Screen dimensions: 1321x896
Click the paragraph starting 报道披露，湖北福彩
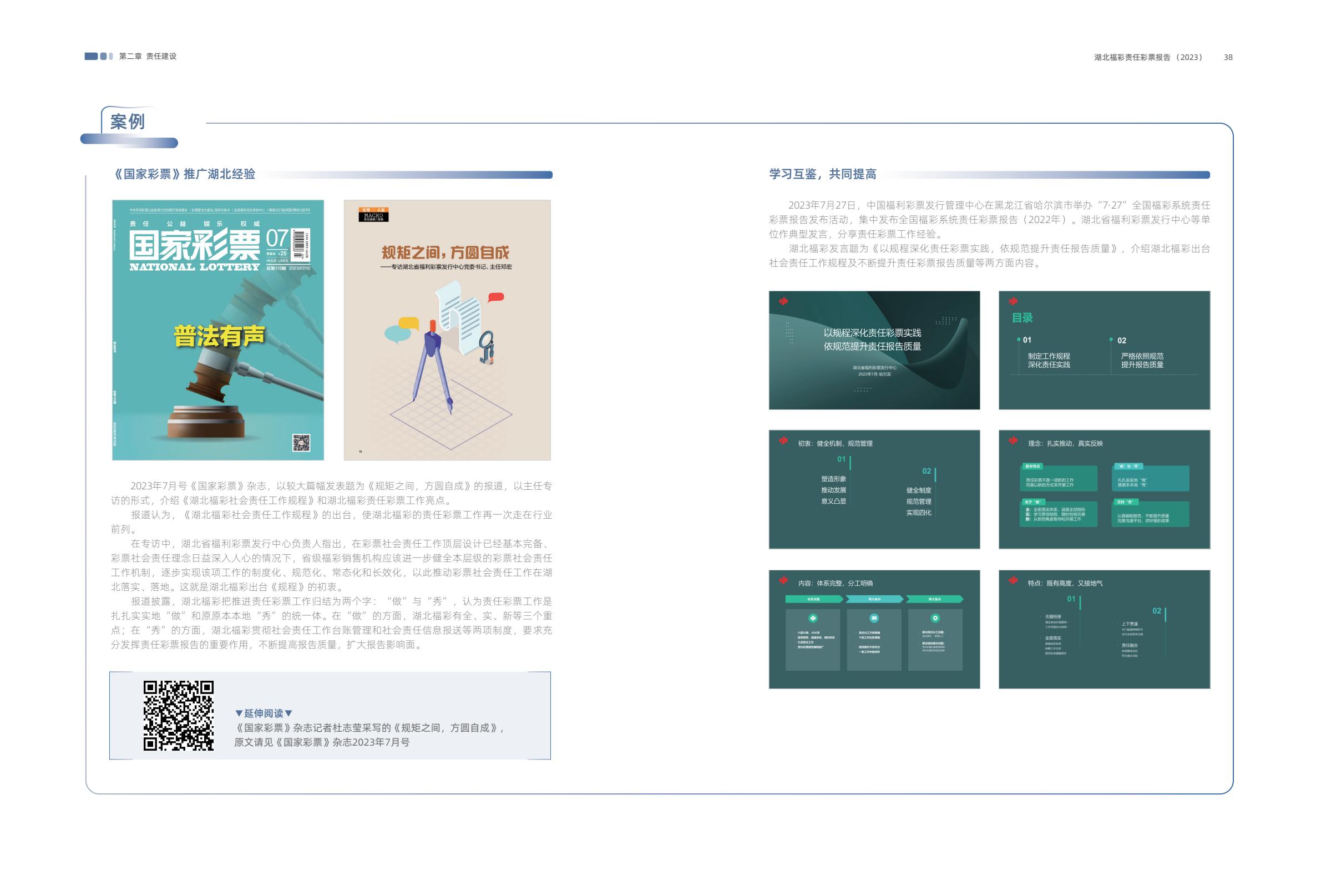pos(331,622)
